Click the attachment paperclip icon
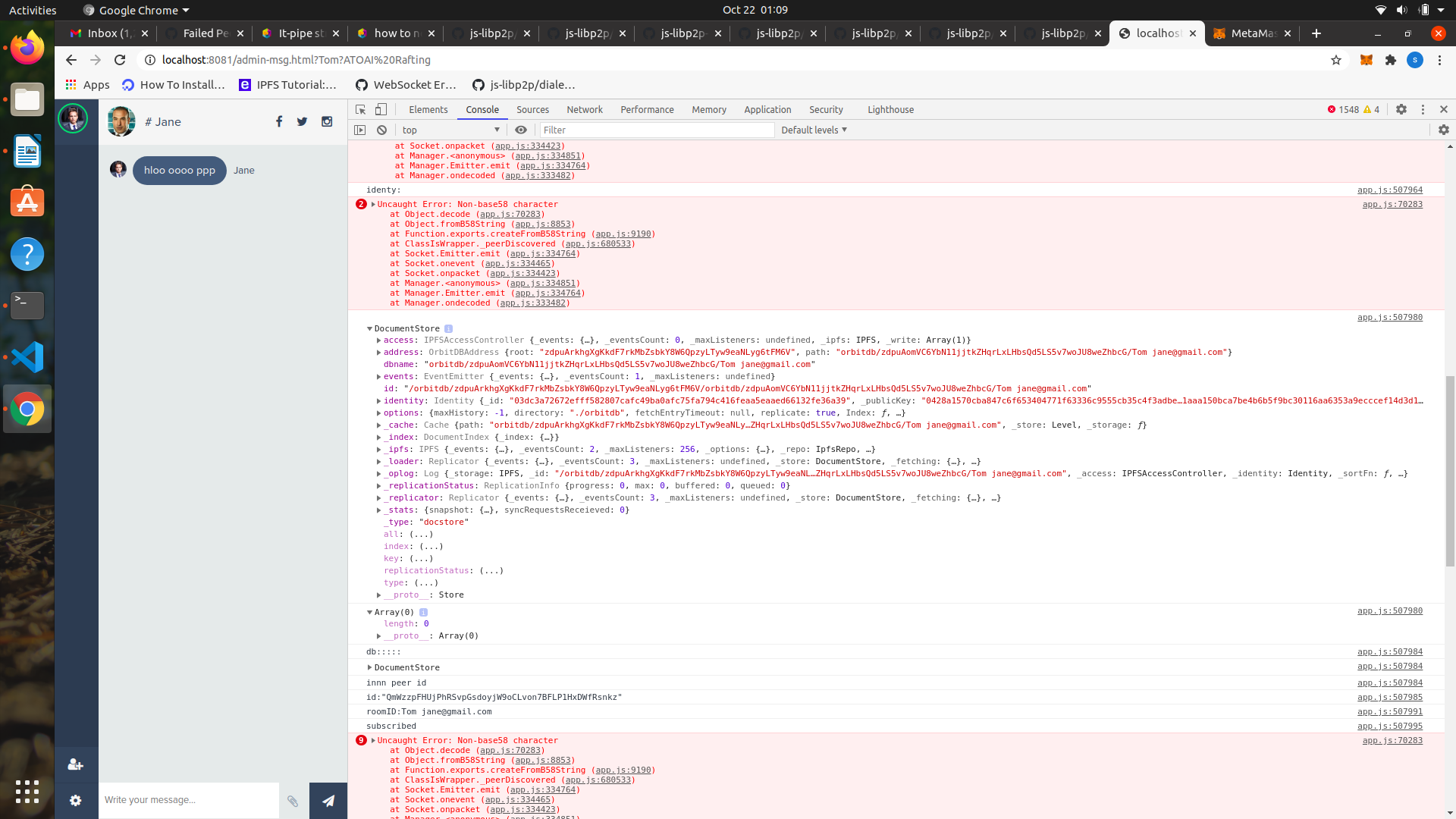Image resolution: width=1456 pixels, height=819 pixels. point(293,801)
